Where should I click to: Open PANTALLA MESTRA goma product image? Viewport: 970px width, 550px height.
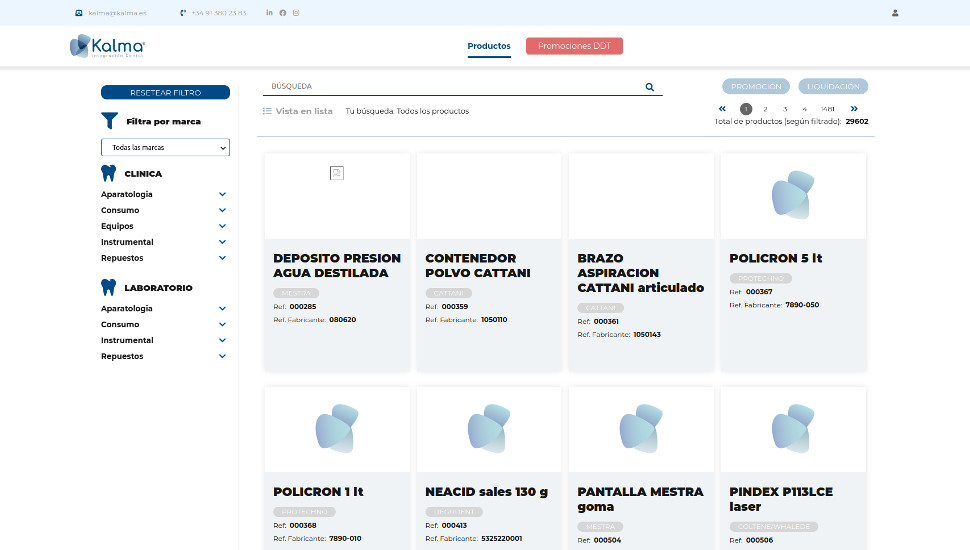click(x=641, y=429)
